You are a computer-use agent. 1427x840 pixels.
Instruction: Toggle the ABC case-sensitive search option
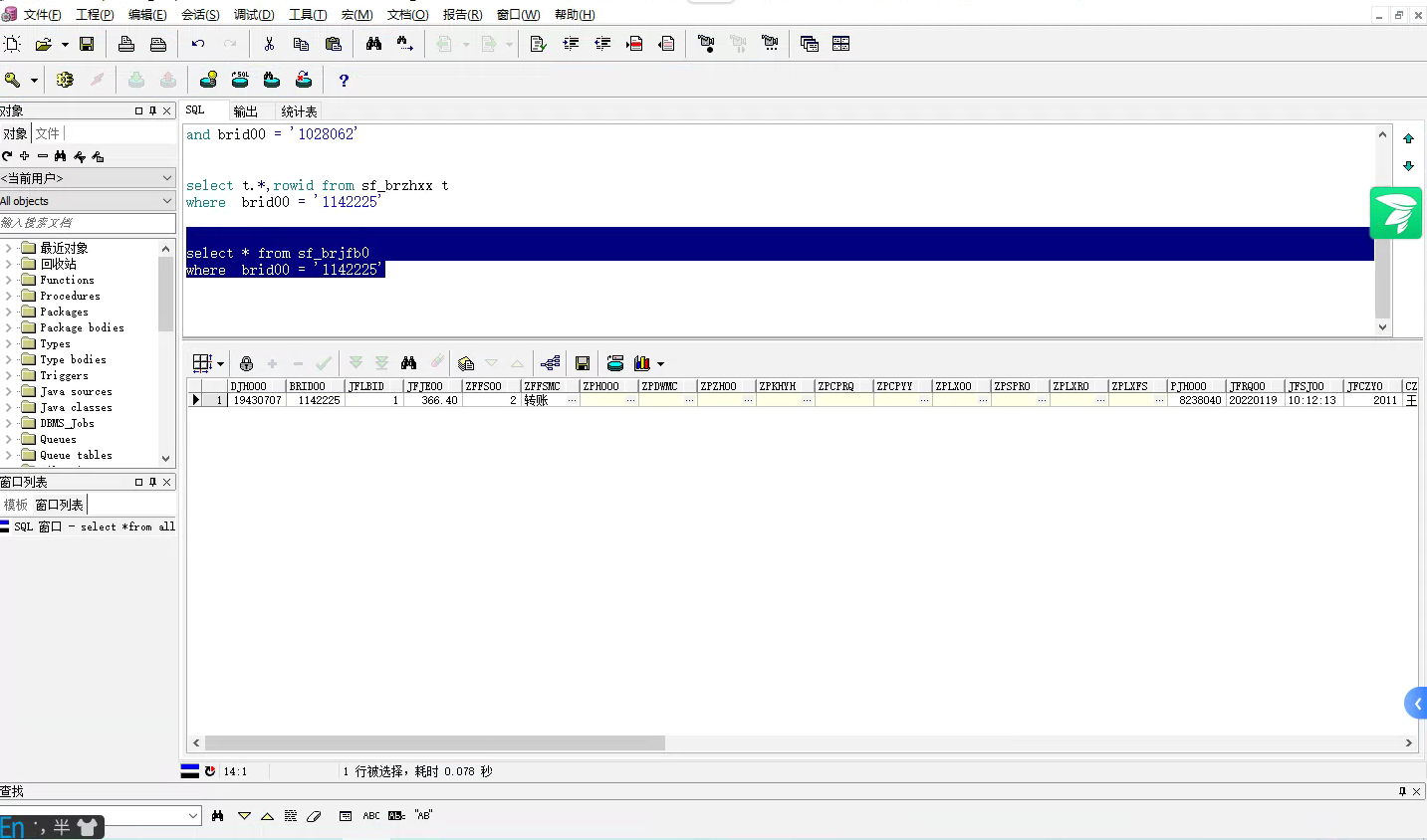370,816
